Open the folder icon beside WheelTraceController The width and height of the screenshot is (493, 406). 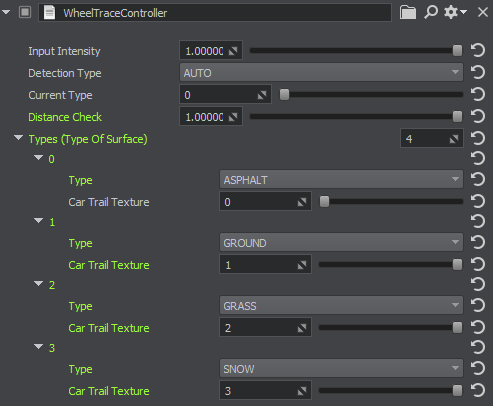point(408,13)
